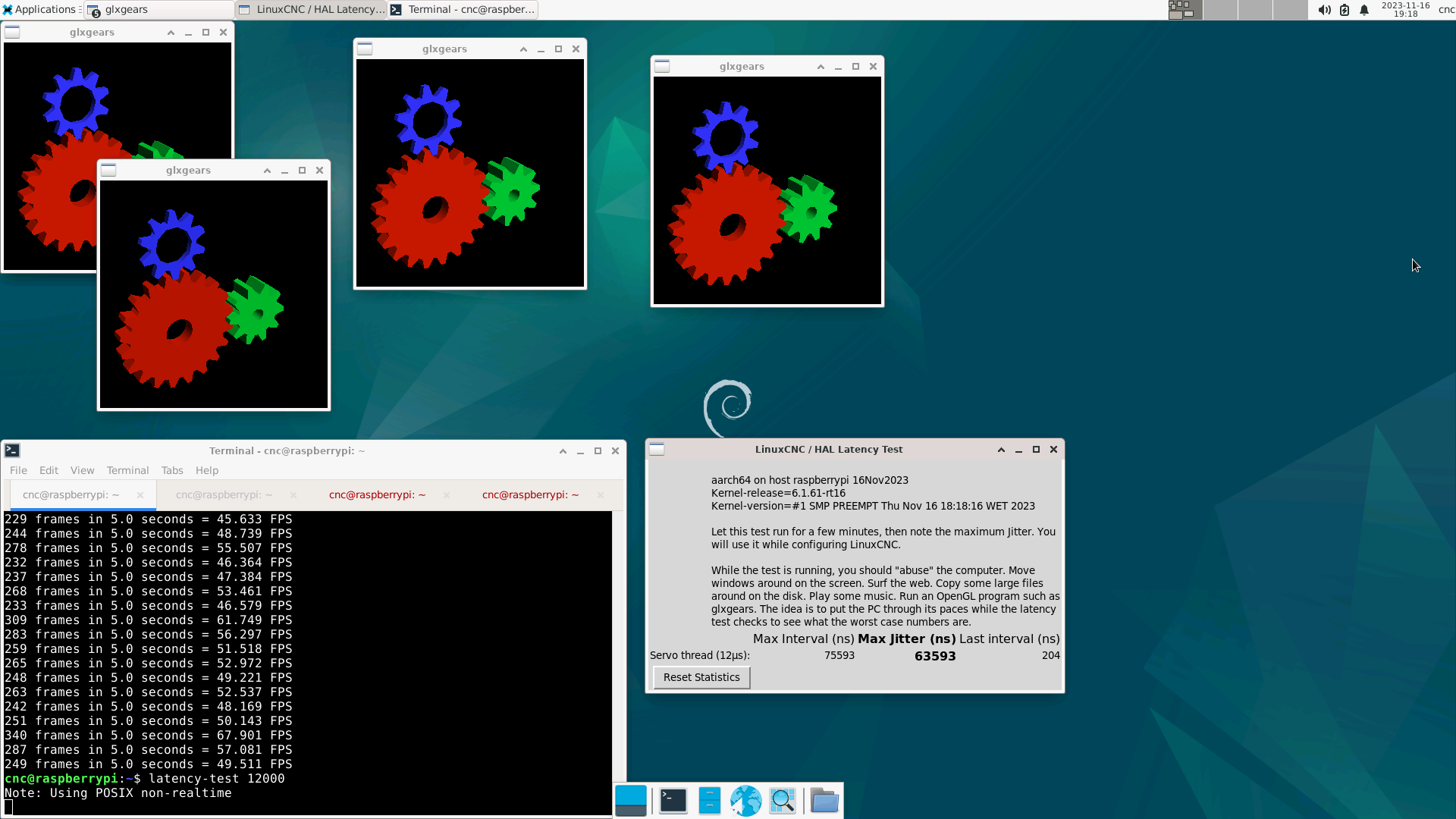
Task: Close the third terminal tab with its x
Action: [447, 495]
